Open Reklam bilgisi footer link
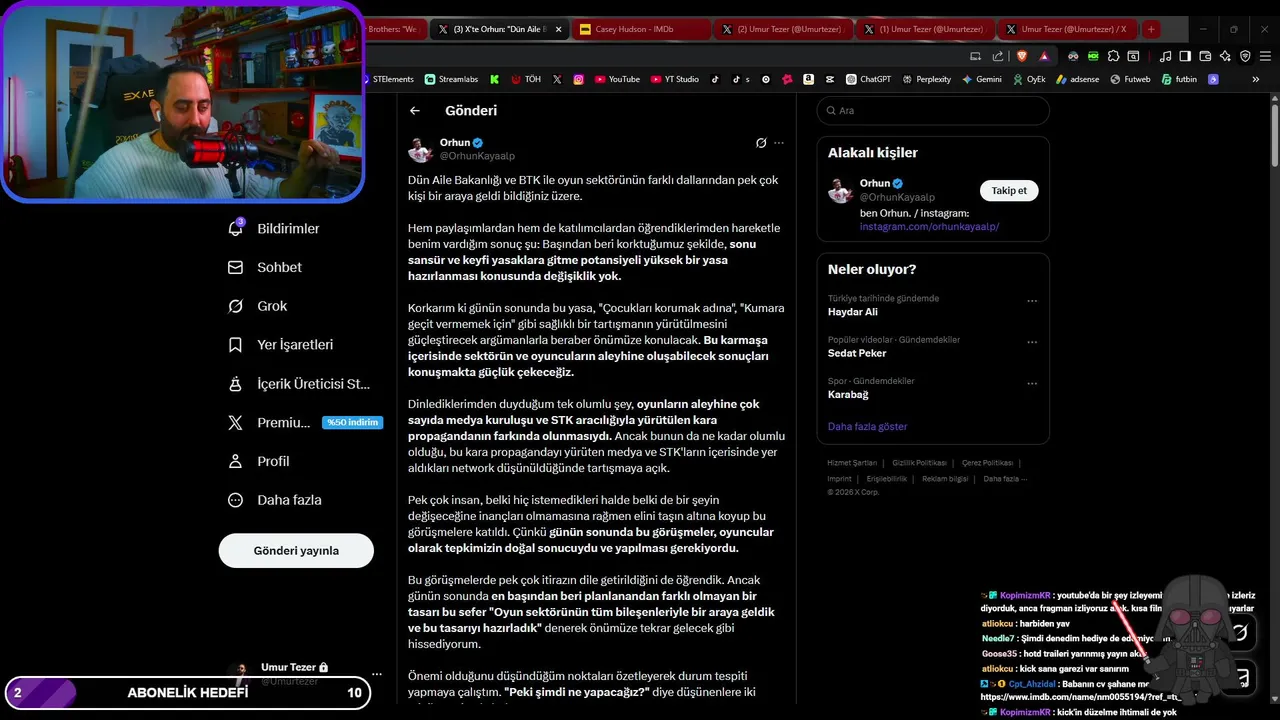 (x=945, y=479)
